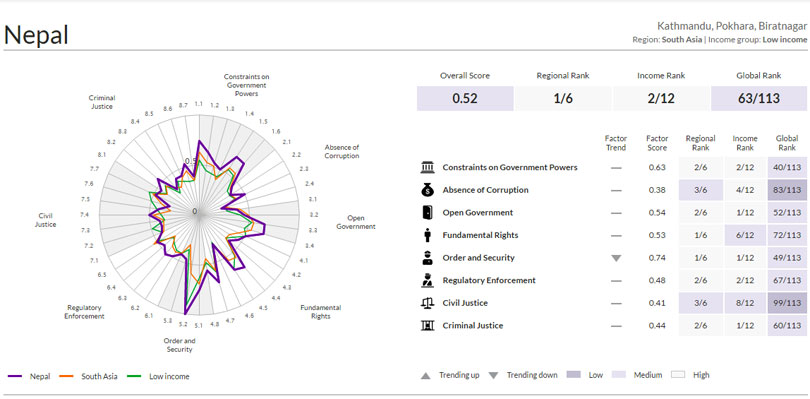Screen dimensions: 810x399
Task: Click the Order and Security row label
Action: tap(478, 257)
